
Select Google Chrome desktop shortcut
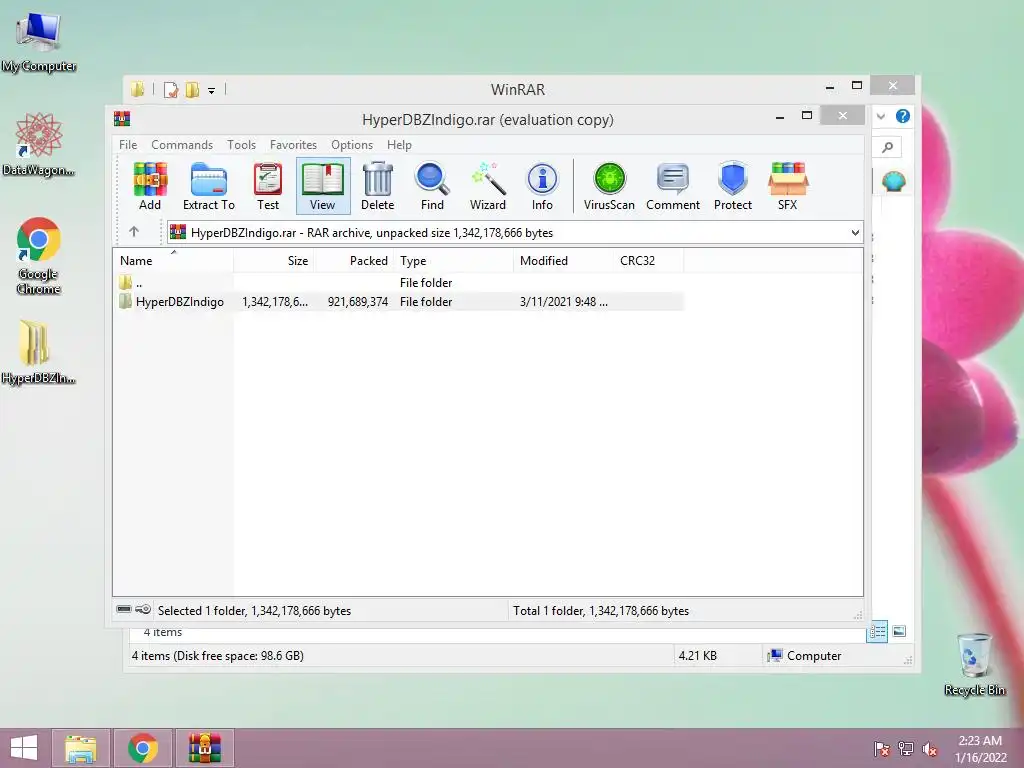click(x=39, y=256)
